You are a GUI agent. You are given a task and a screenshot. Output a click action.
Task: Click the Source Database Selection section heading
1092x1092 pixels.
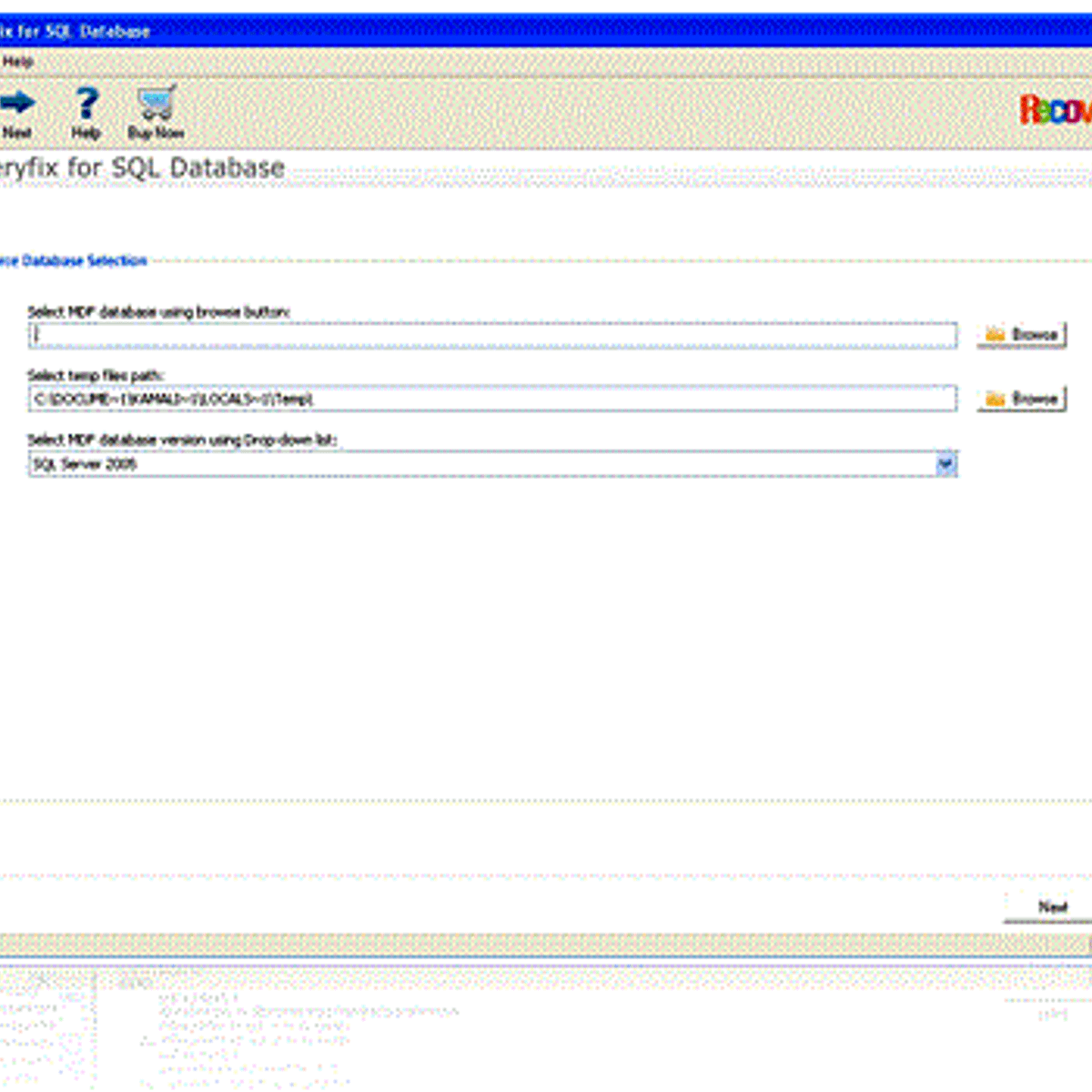pyautogui.click(x=74, y=261)
